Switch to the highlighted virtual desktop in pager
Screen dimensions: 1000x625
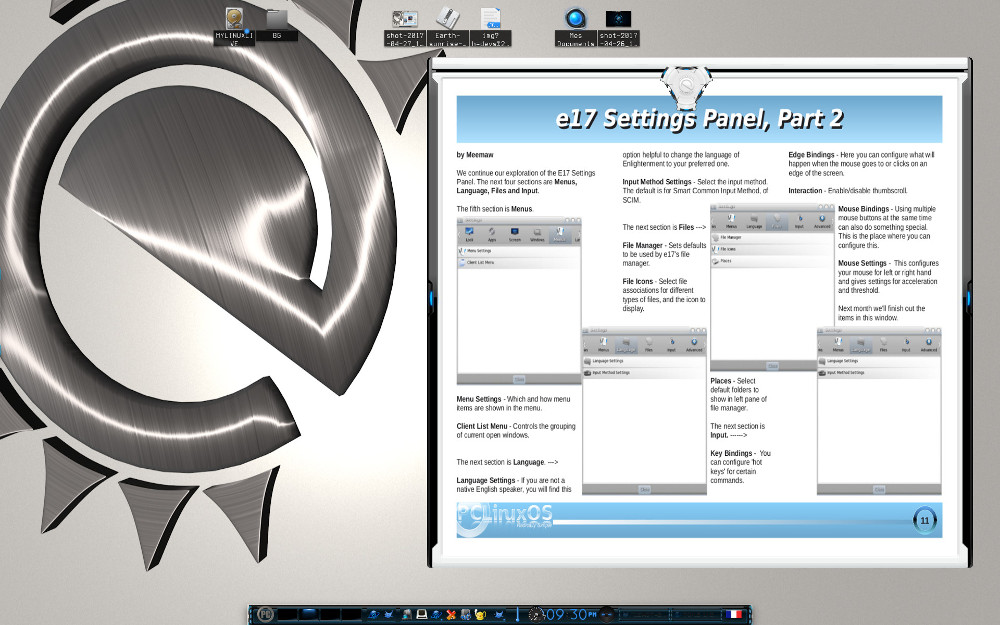point(309,614)
